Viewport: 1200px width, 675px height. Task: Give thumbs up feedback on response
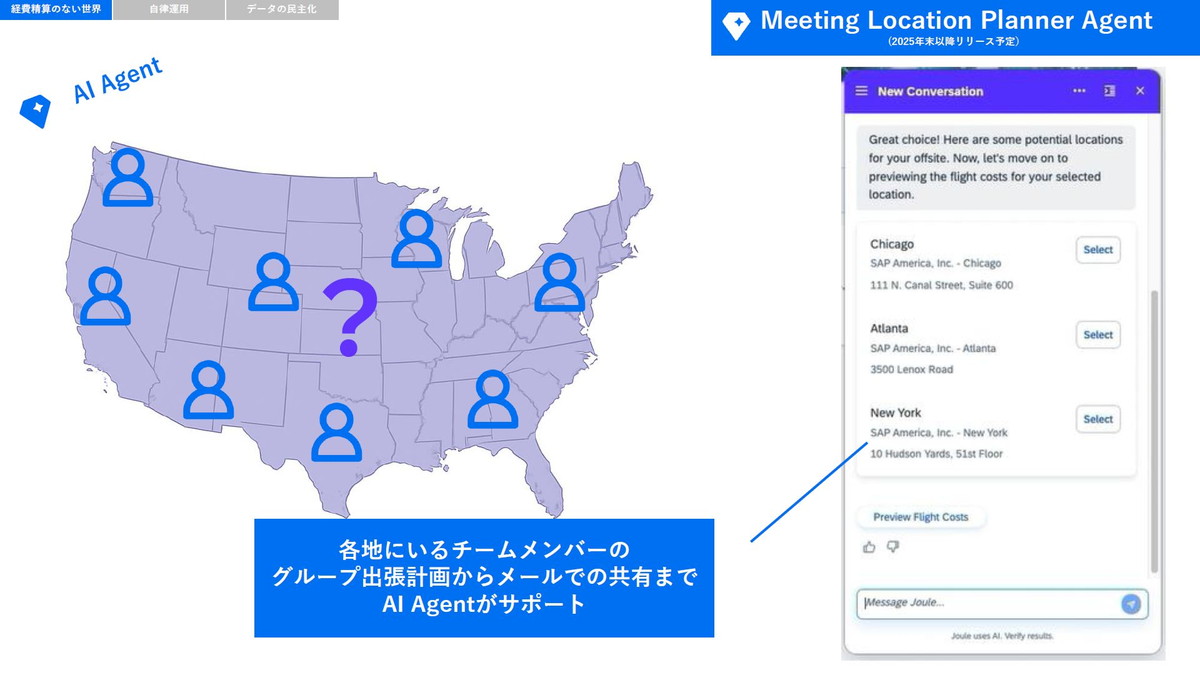869,547
